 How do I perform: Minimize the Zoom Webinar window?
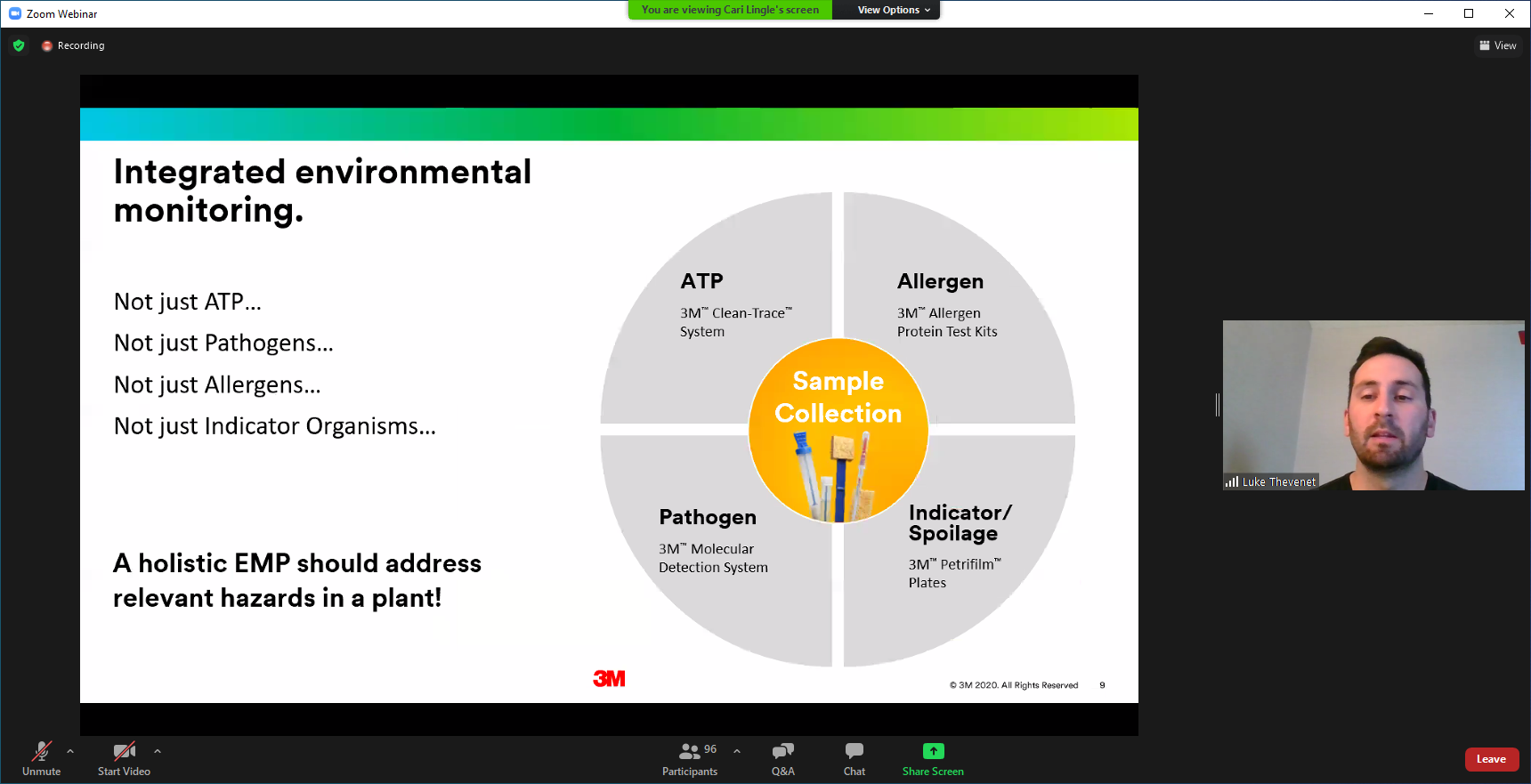tap(1428, 13)
